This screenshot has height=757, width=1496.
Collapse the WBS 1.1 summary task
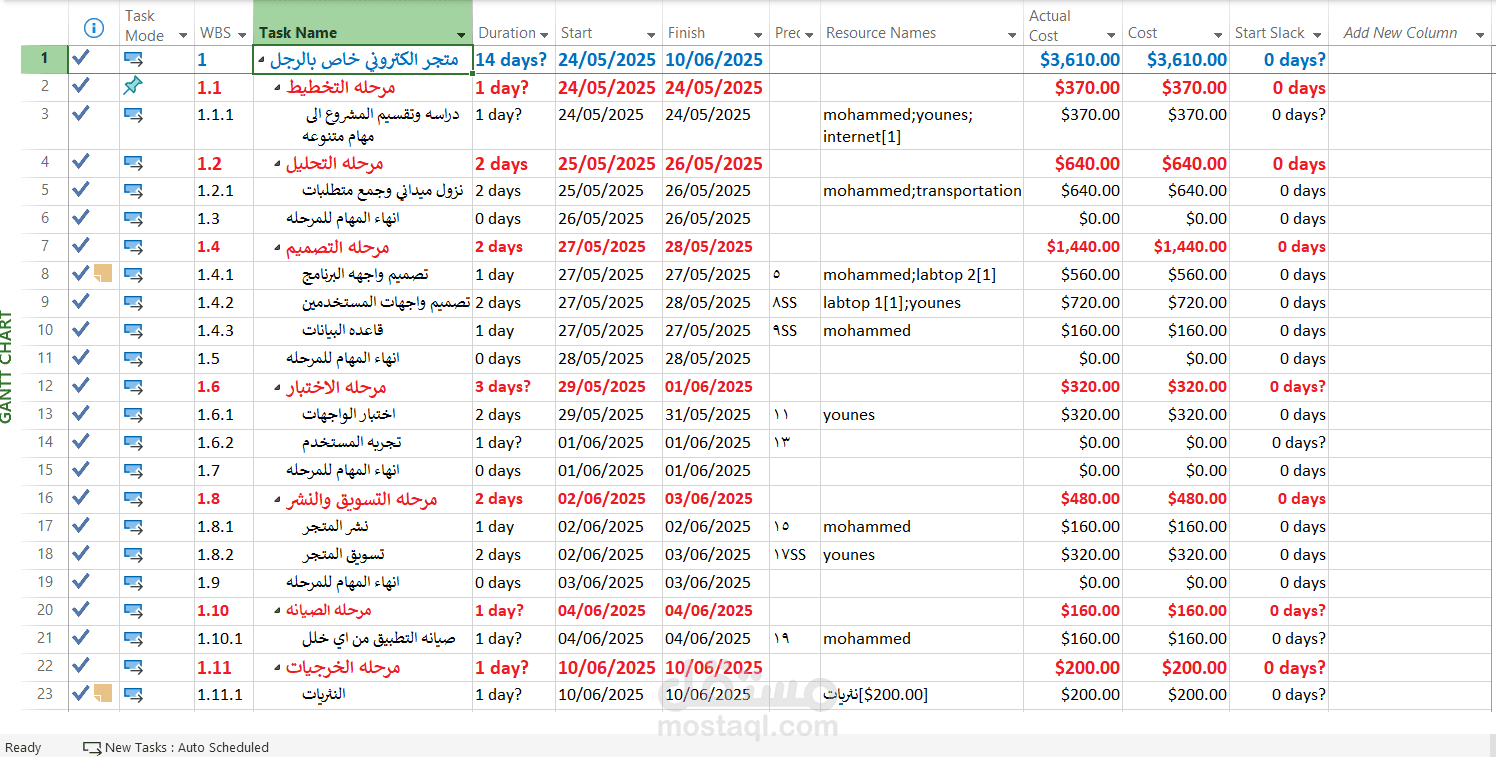(x=278, y=88)
